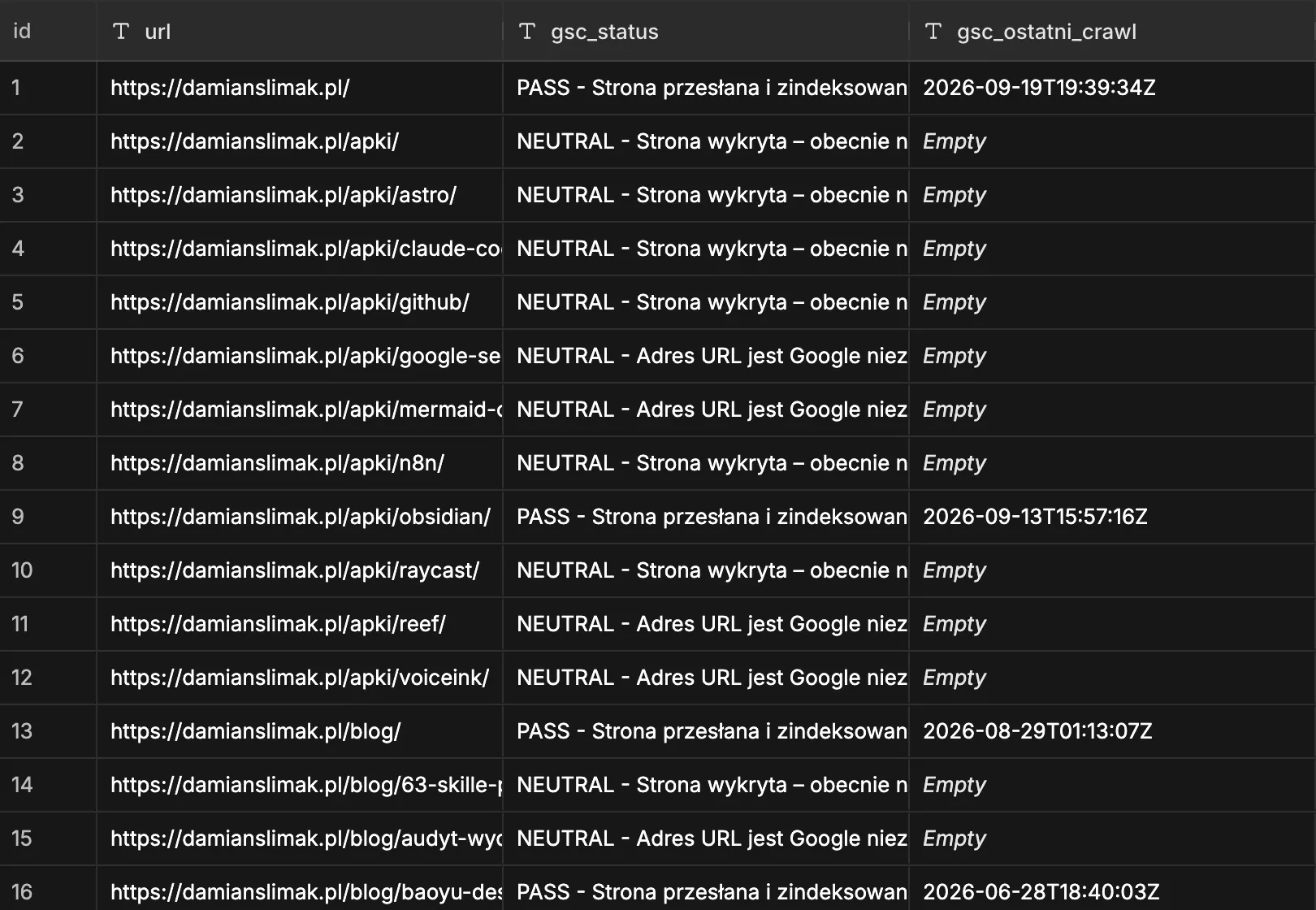The image size is (1316, 910).
Task: Click the url cell containing /apki/google-se
Action: 300,356
